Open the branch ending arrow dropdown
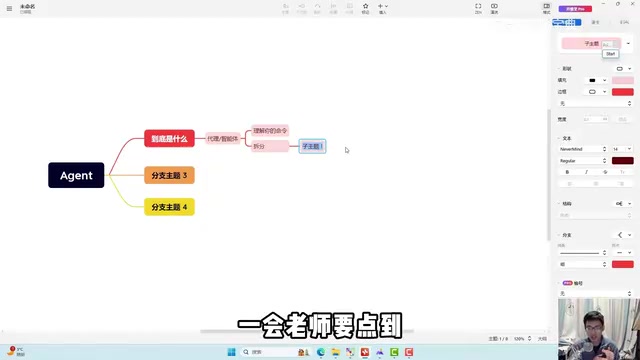 pyautogui.click(x=622, y=253)
